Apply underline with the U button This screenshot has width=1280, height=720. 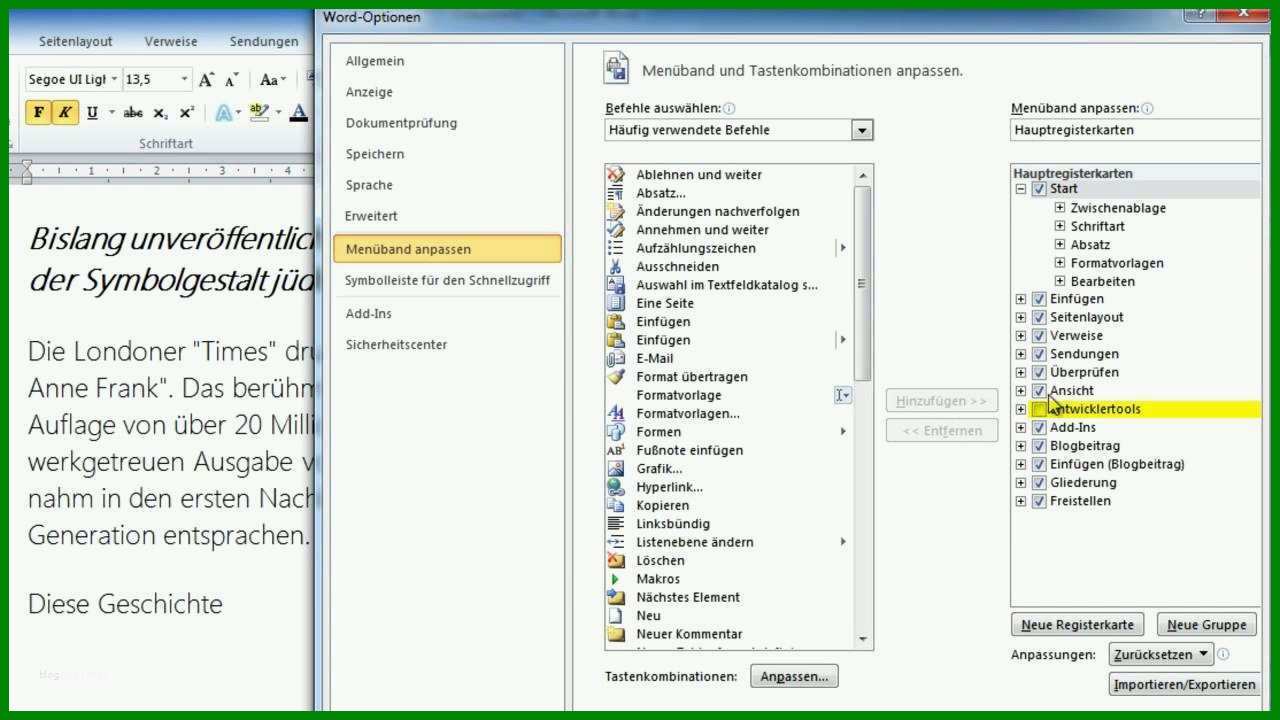(92, 112)
